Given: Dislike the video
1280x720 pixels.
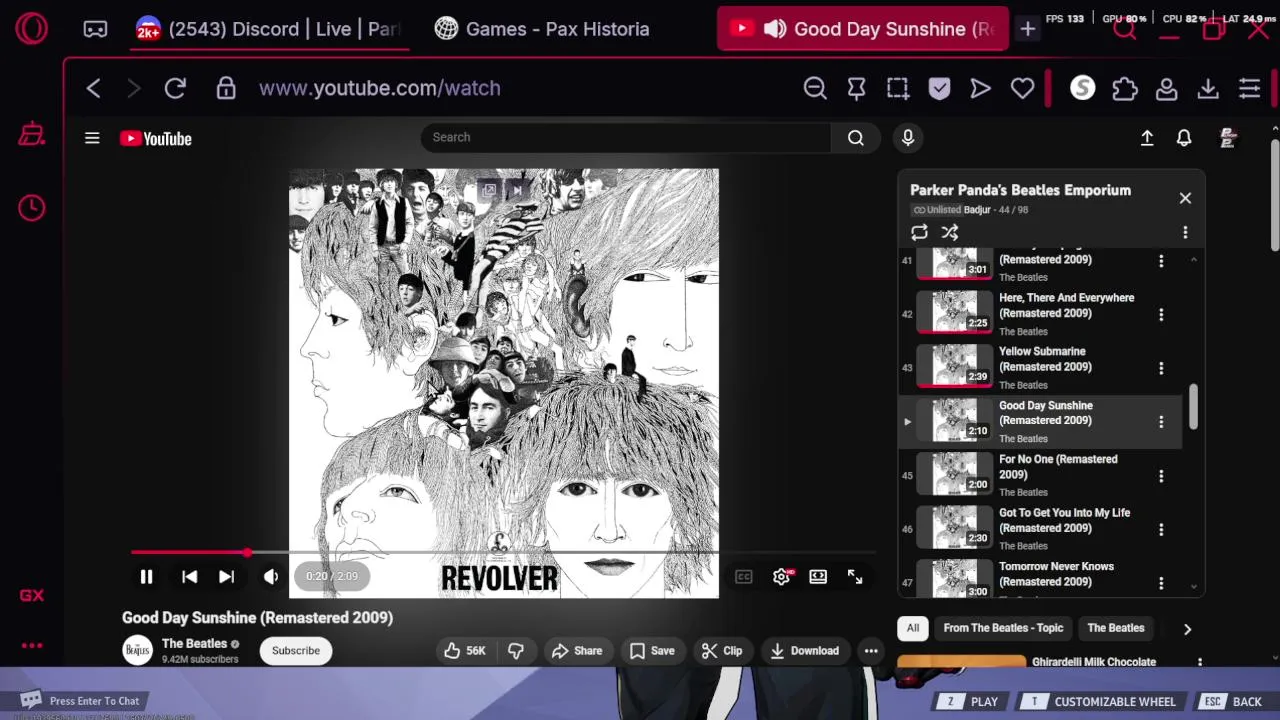Looking at the screenshot, I should pyautogui.click(x=516, y=650).
